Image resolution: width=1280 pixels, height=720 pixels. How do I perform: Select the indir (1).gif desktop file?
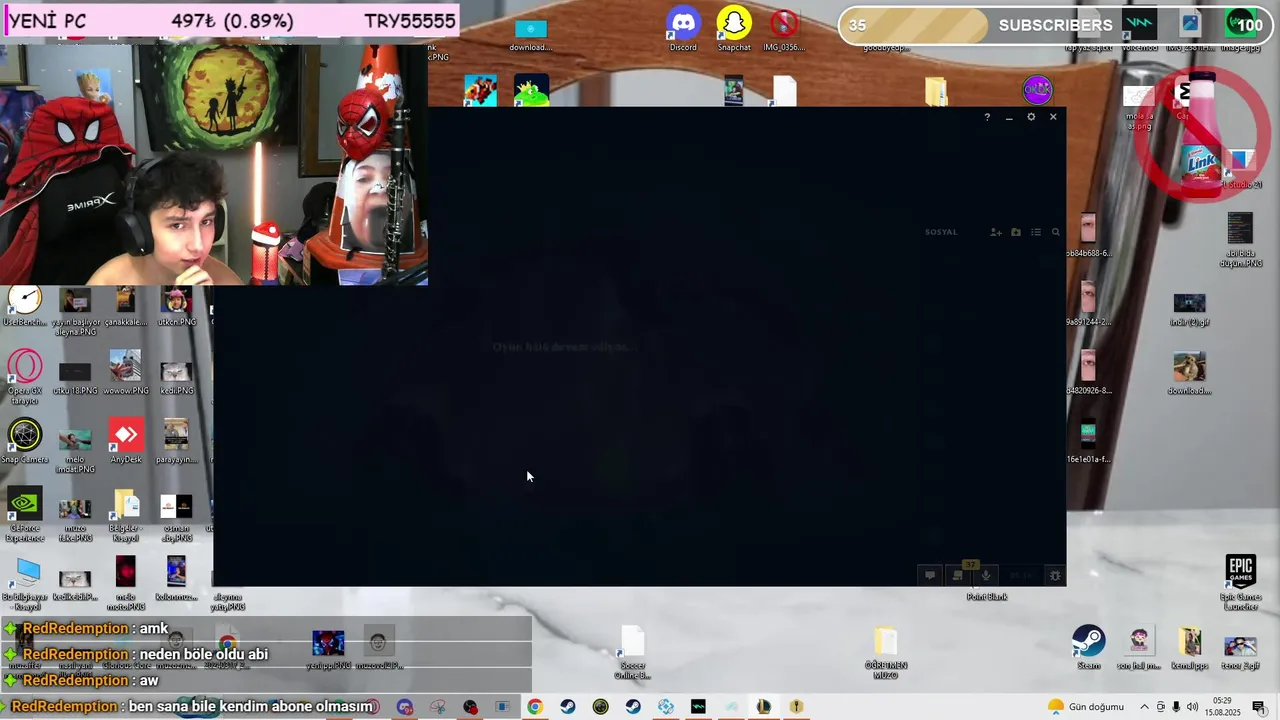tap(1190, 310)
